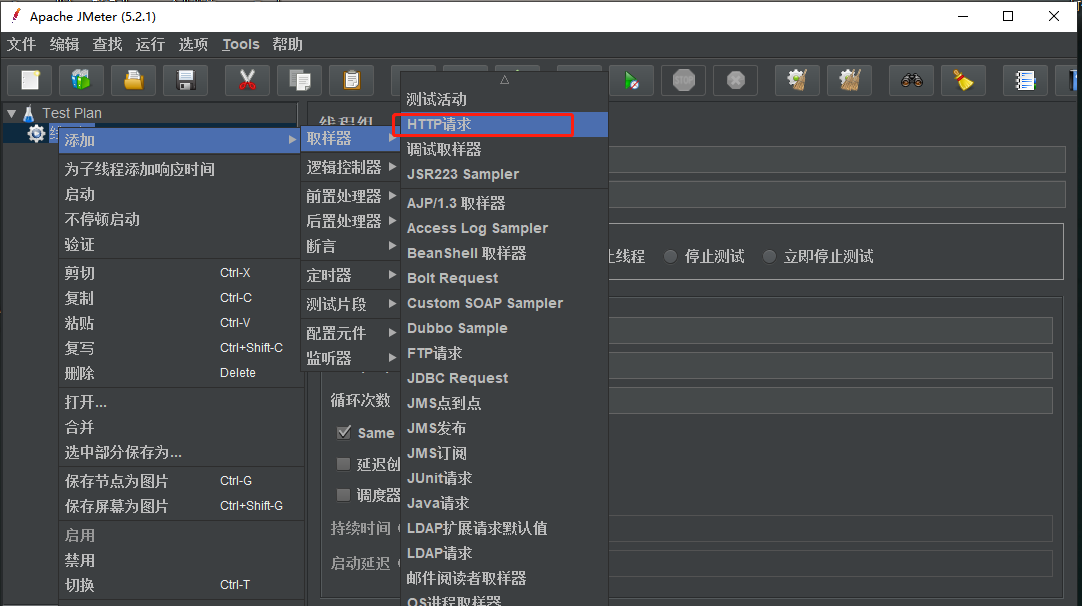Click the 循环次数 input field
1082x606 pixels.
pyautogui.click(x=830, y=400)
